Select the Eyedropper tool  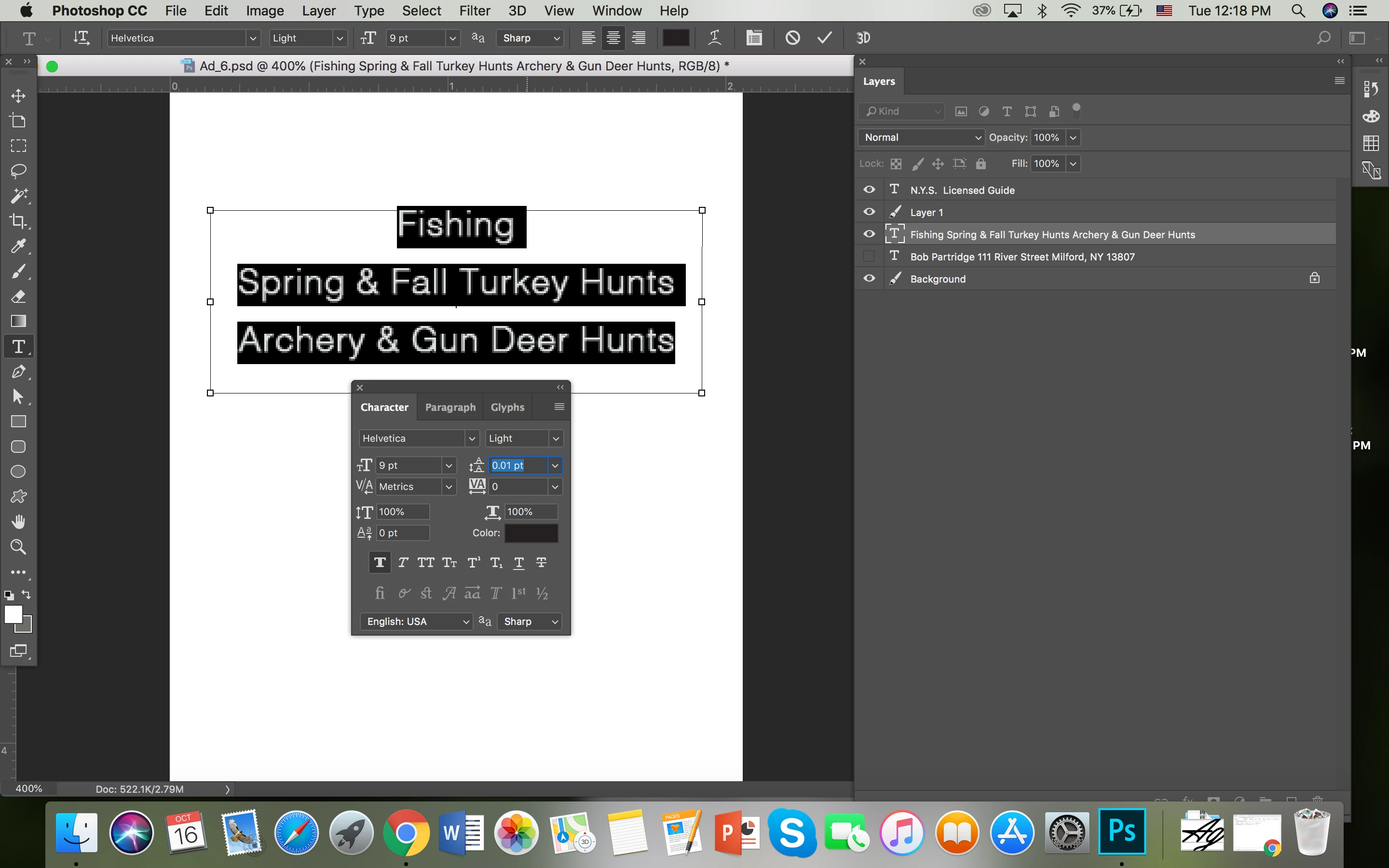[x=18, y=246]
